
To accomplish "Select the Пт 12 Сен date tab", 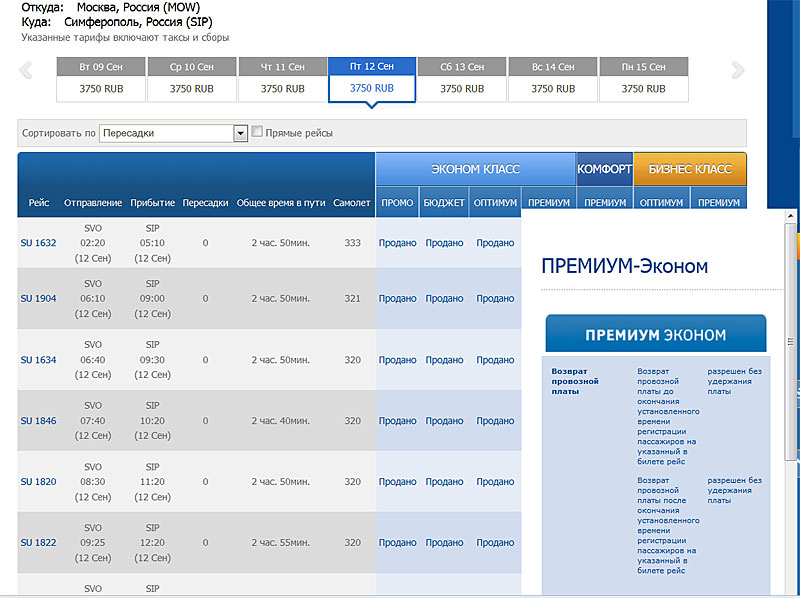I will click(372, 80).
